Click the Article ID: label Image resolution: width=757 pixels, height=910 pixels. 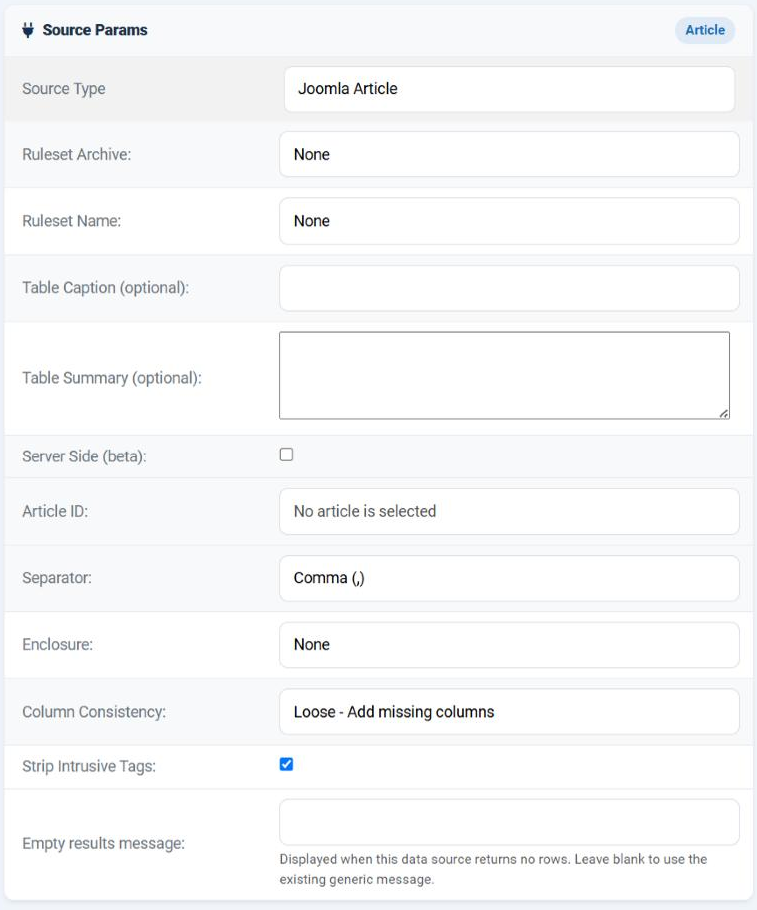click(55, 511)
